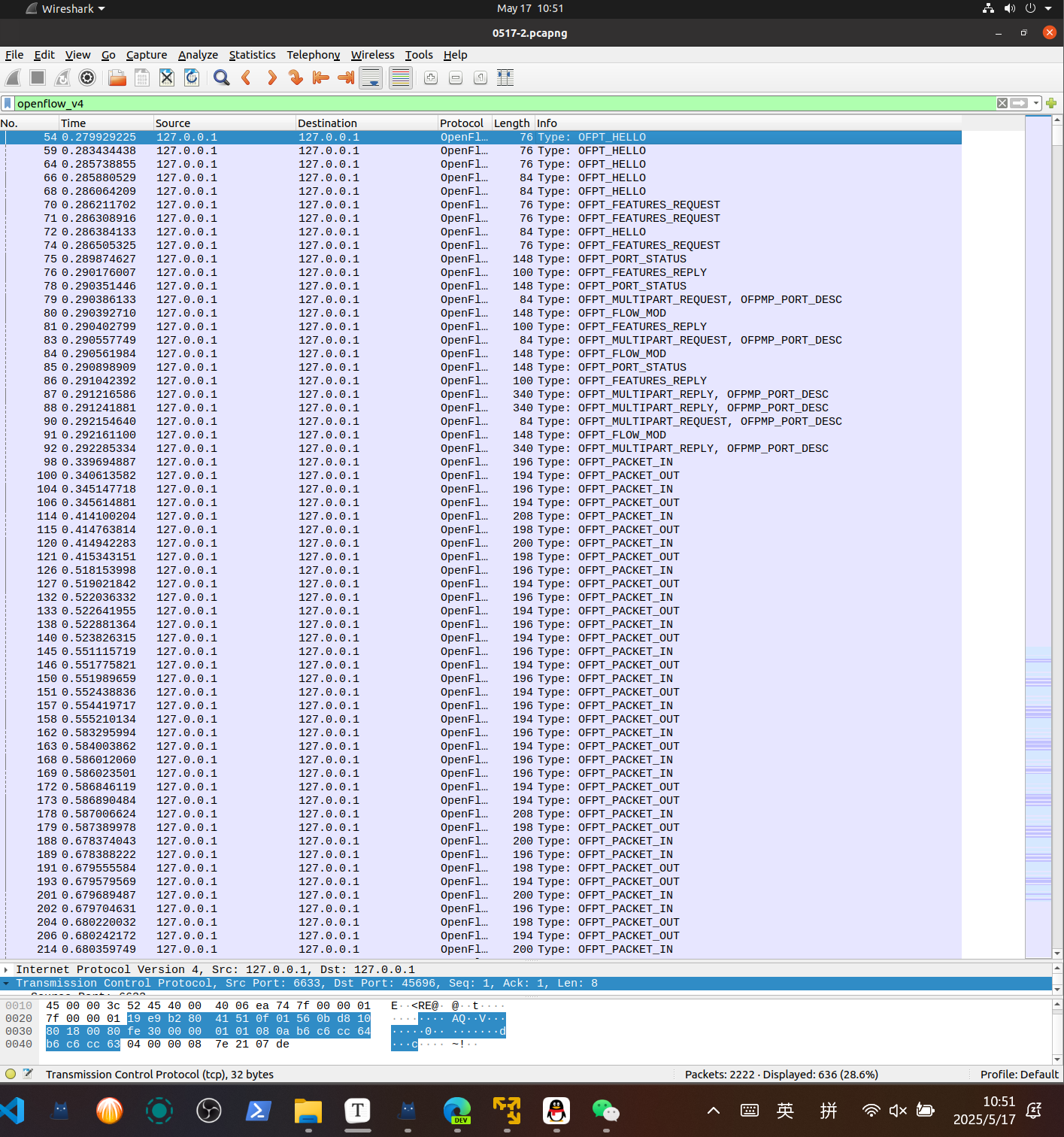Open the Analyze menu
Image resolution: width=1064 pixels, height=1137 pixels.
(x=198, y=55)
